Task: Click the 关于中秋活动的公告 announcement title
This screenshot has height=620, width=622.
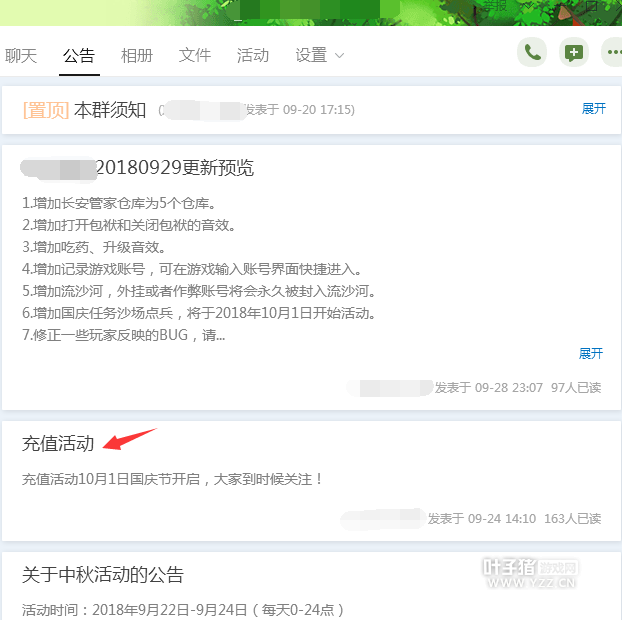Action: 103,574
